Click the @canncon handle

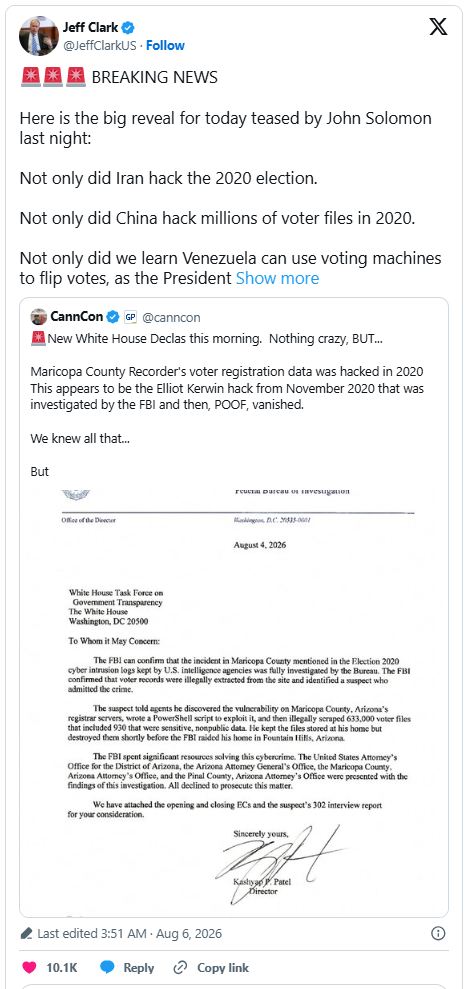[x=172, y=317]
